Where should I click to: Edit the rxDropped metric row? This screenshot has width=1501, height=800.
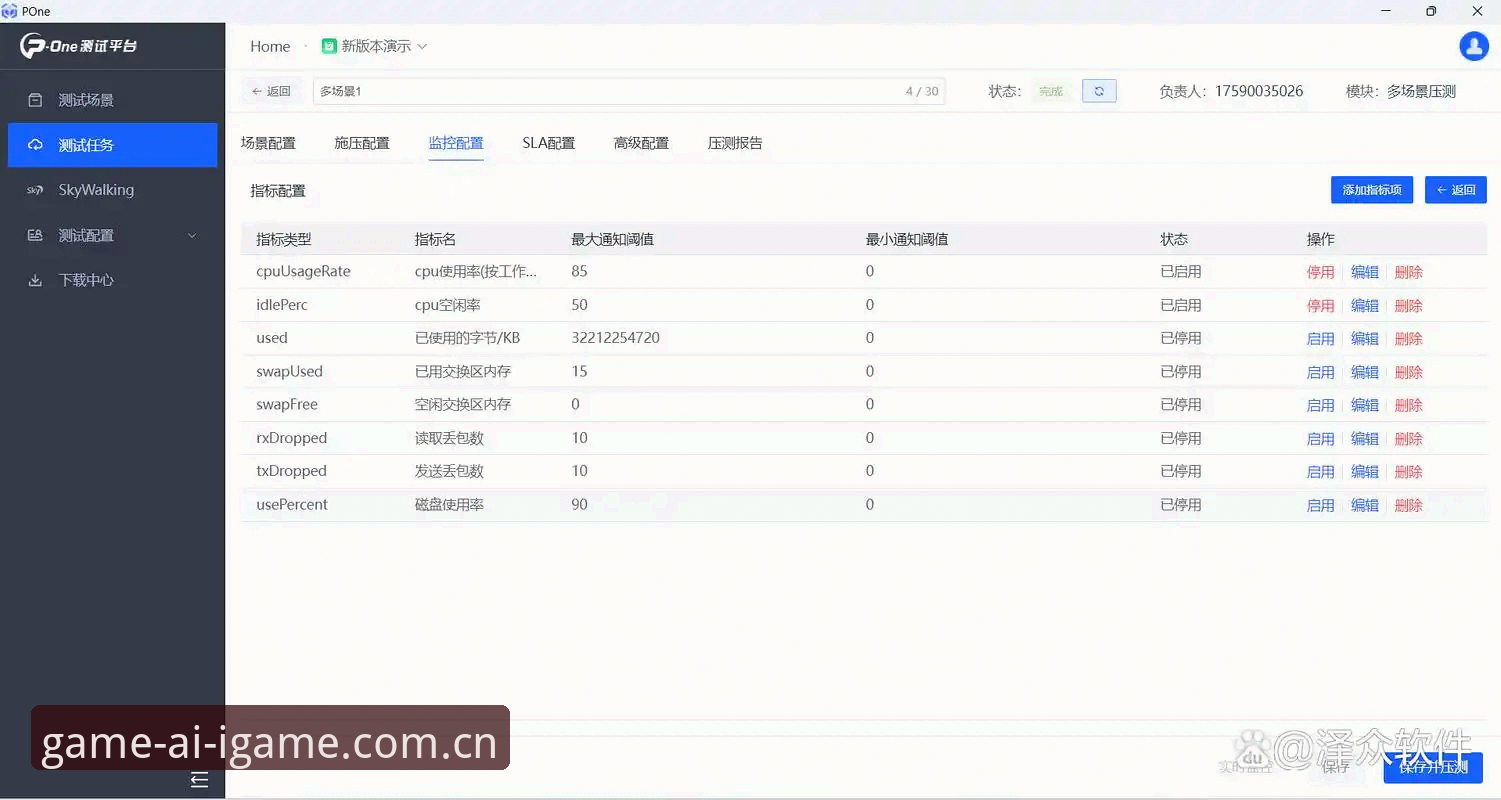pos(1364,439)
